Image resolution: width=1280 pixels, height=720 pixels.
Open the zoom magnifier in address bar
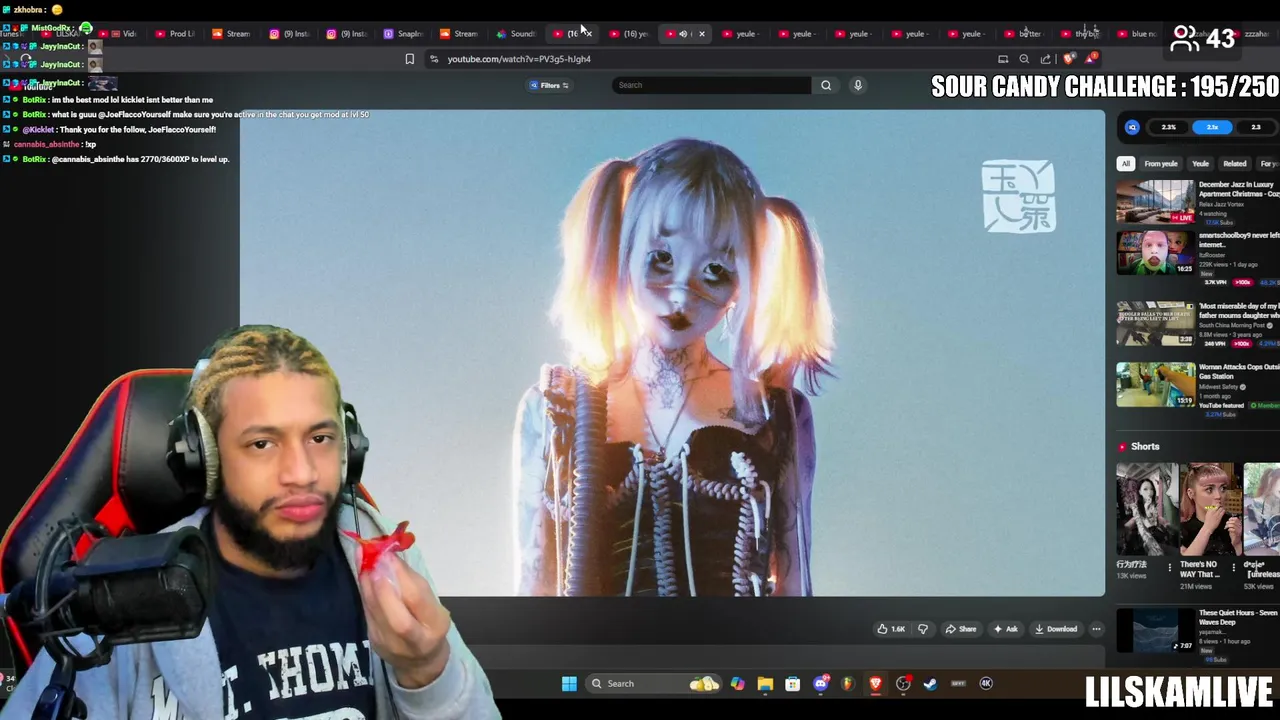[1024, 59]
